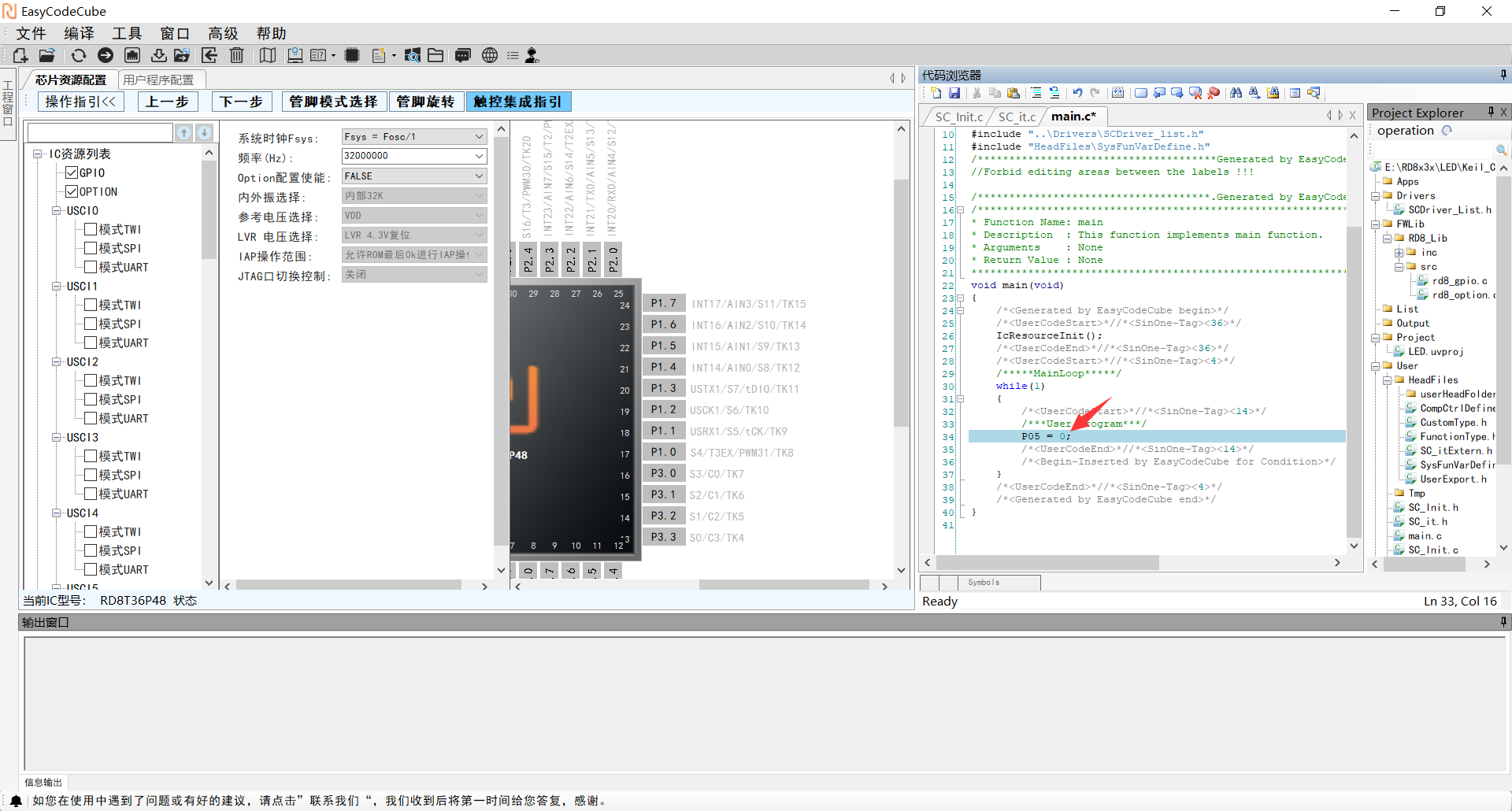The width and height of the screenshot is (1512, 811).
Task: Click the refresh arrows toolbar icon
Action: (78, 55)
